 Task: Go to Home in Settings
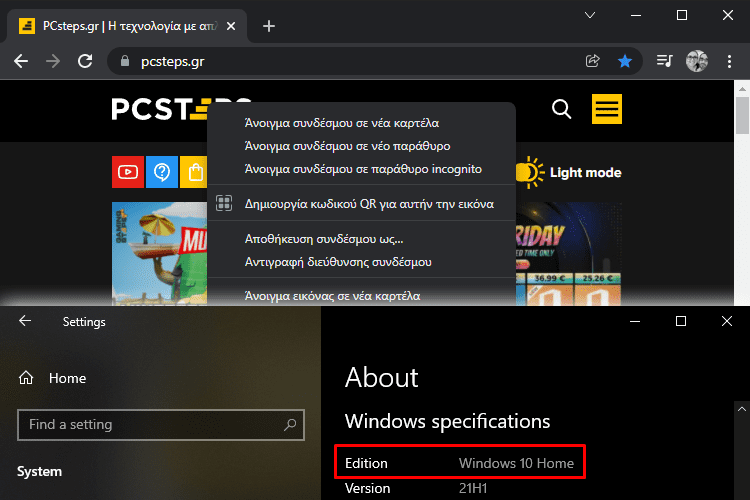coord(53,378)
